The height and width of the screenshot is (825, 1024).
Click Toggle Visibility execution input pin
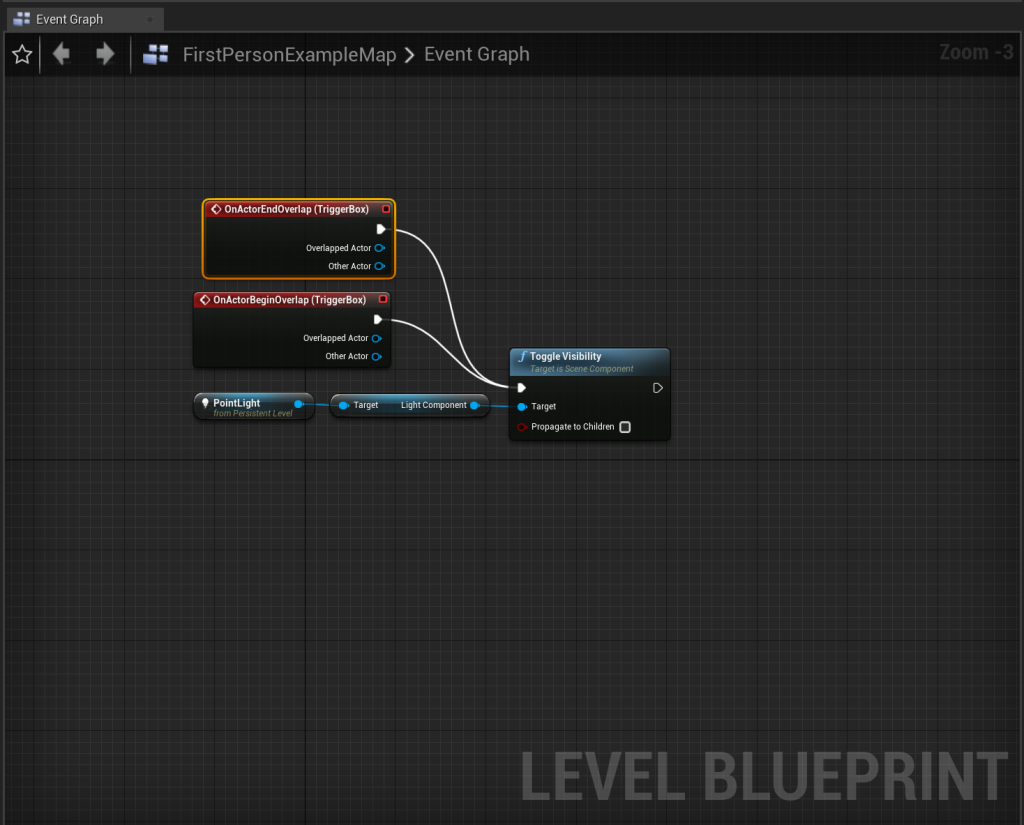click(521, 388)
